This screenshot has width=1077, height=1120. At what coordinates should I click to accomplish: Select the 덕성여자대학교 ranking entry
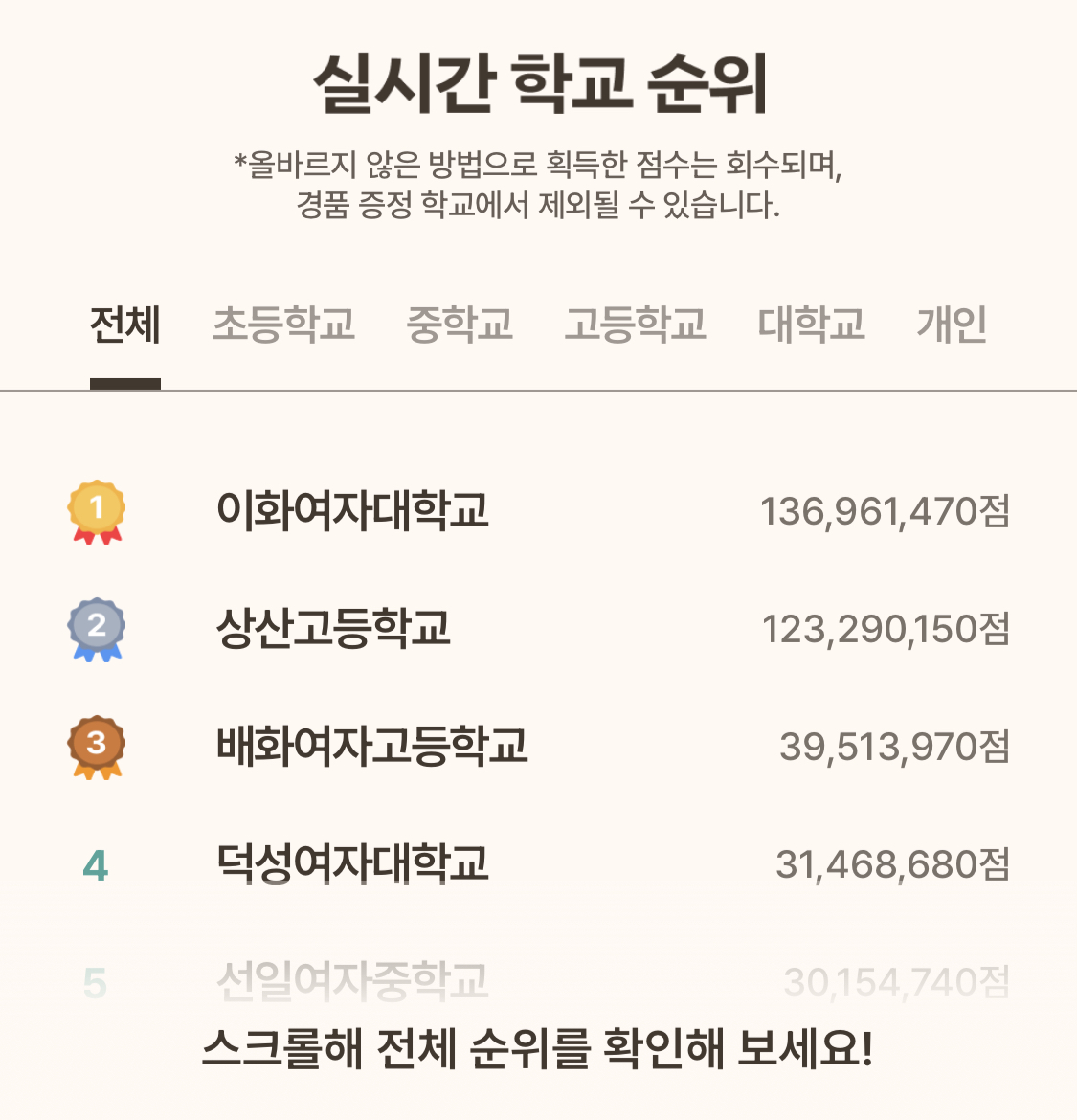pyautogui.click(x=352, y=864)
